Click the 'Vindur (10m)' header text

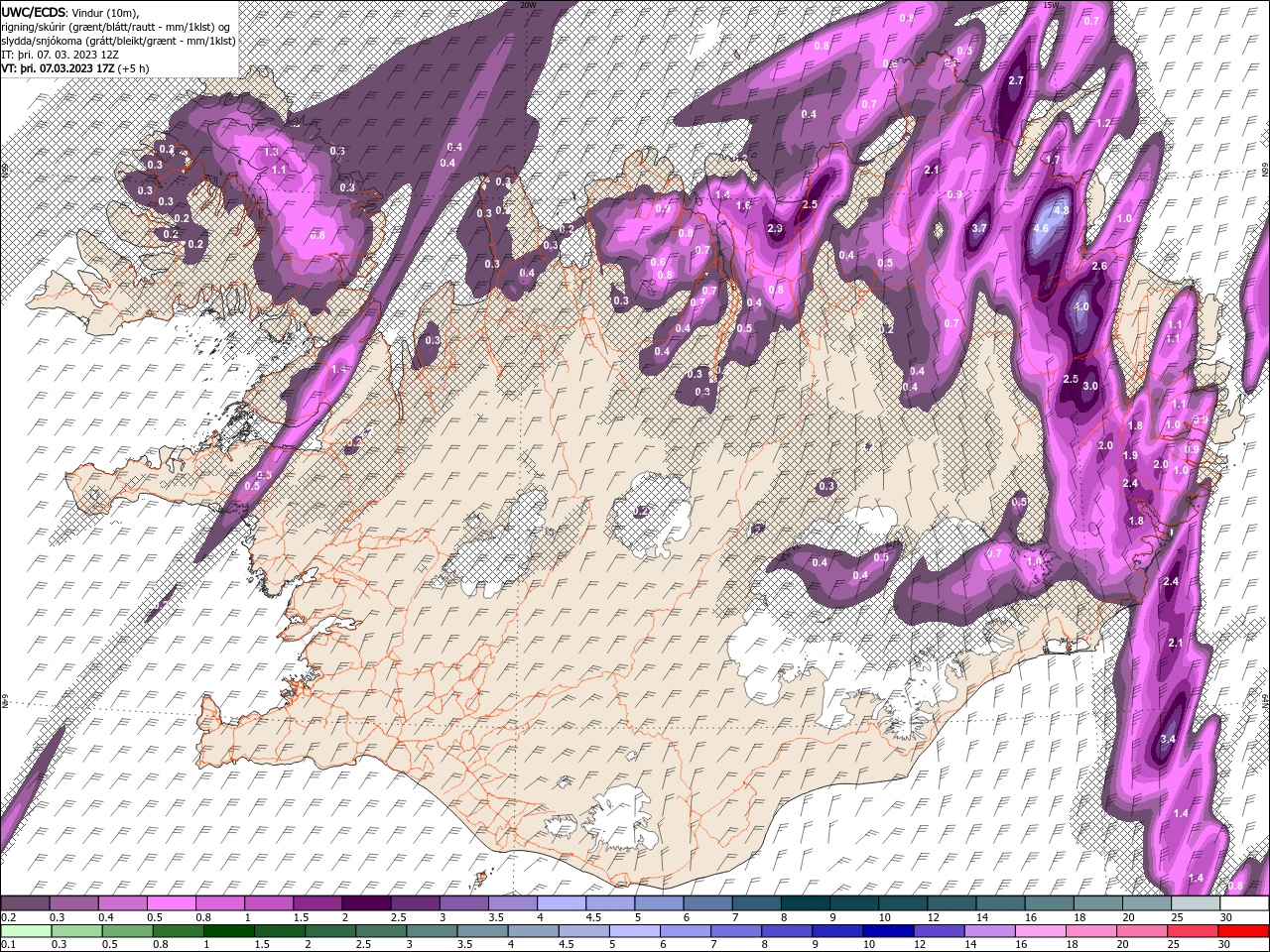click(x=106, y=12)
